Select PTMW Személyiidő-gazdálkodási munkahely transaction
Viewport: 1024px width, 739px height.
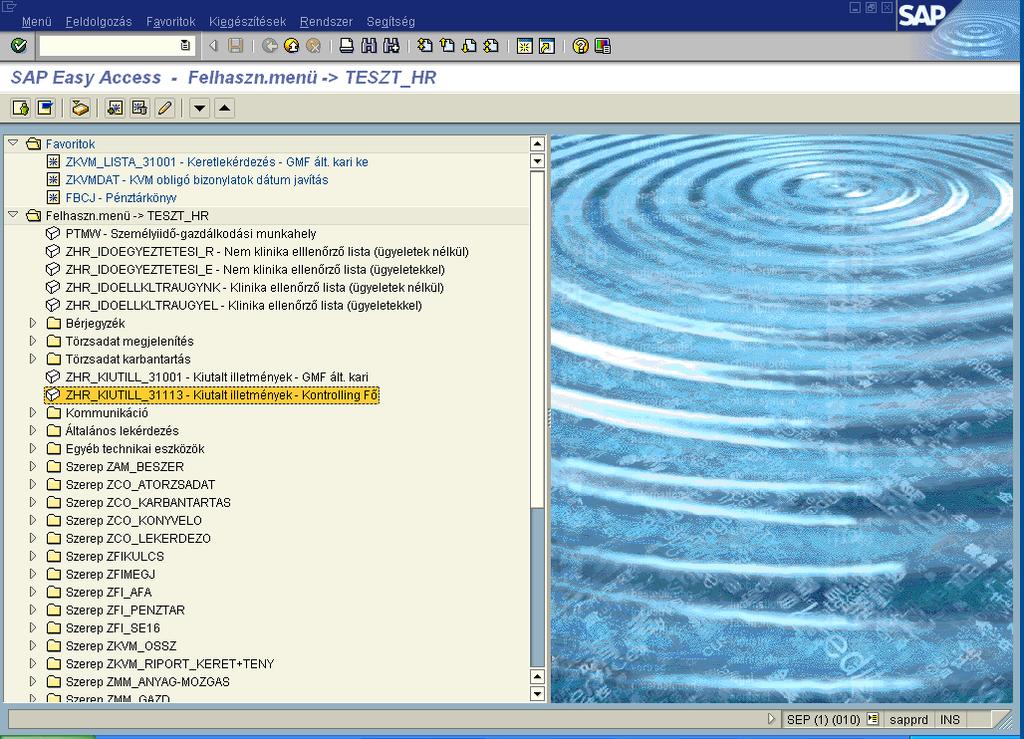(191, 234)
